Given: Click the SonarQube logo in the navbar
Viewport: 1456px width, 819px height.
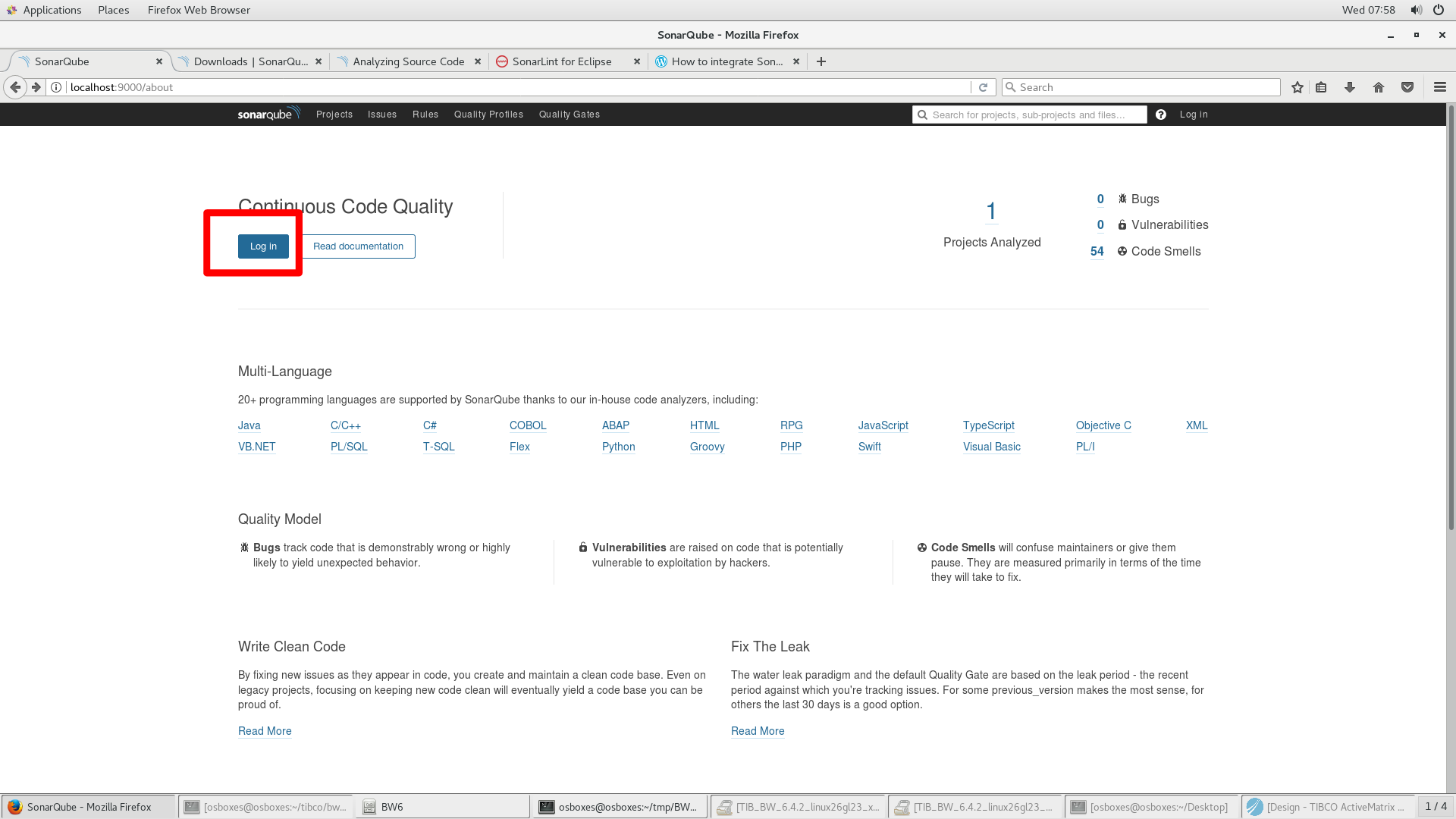Looking at the screenshot, I should [x=268, y=114].
